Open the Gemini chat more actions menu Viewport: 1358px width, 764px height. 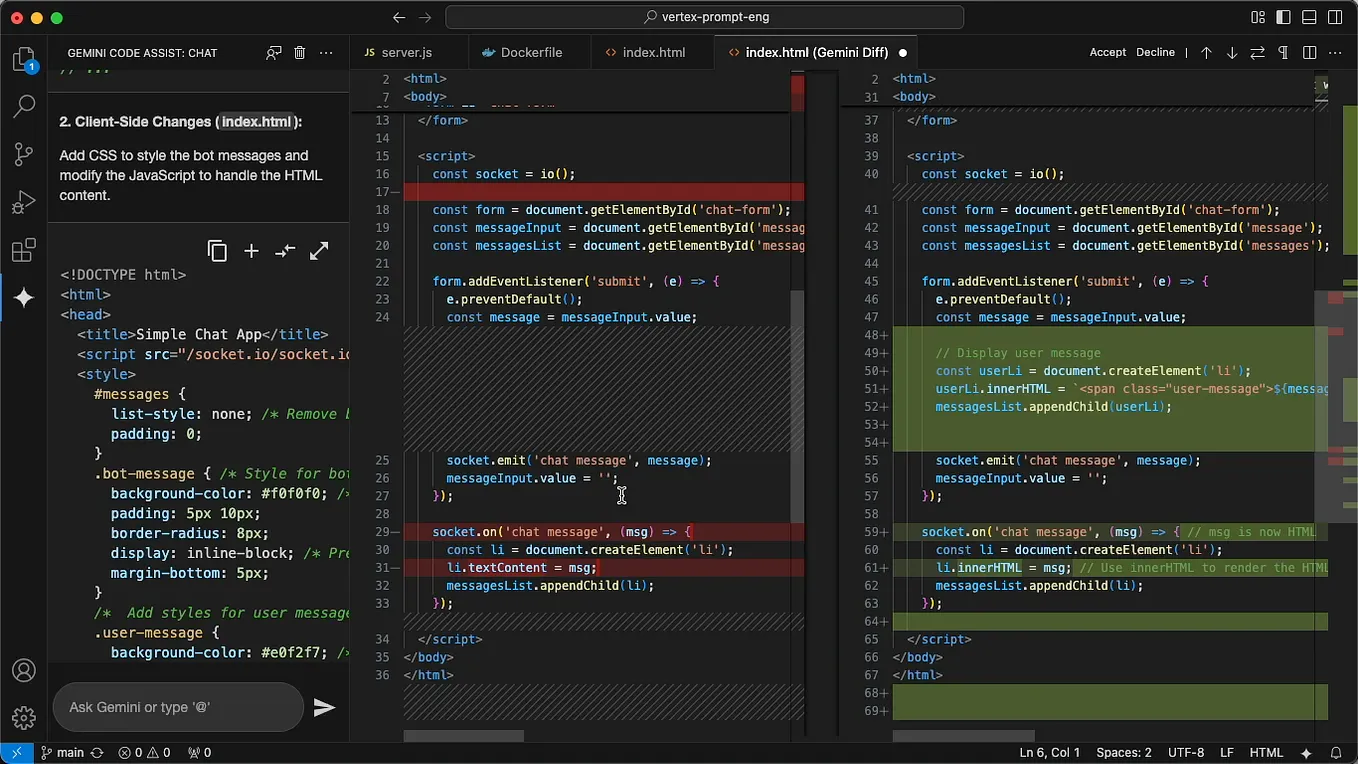coord(325,52)
